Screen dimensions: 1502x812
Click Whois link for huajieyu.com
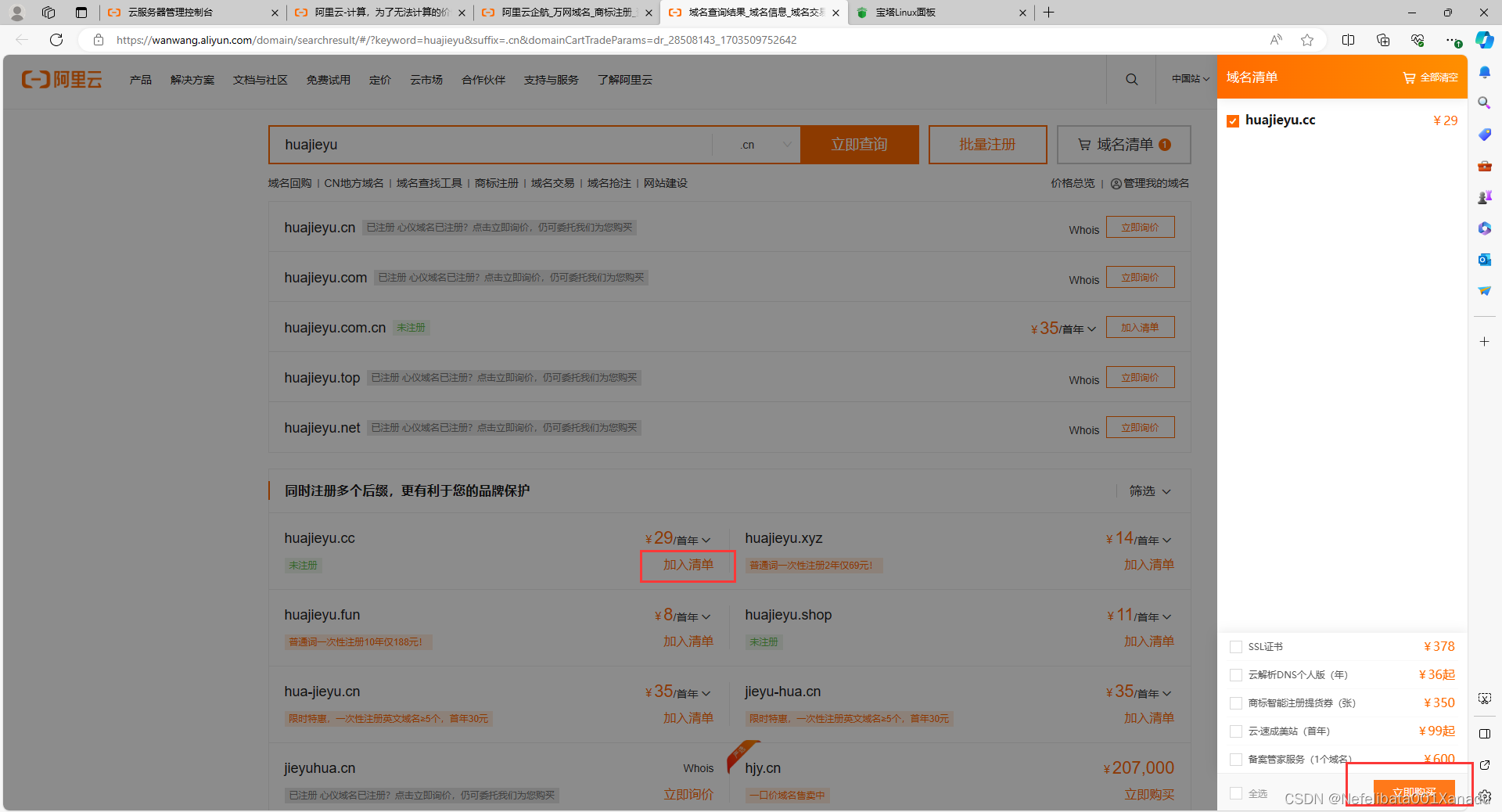pyautogui.click(x=1083, y=280)
